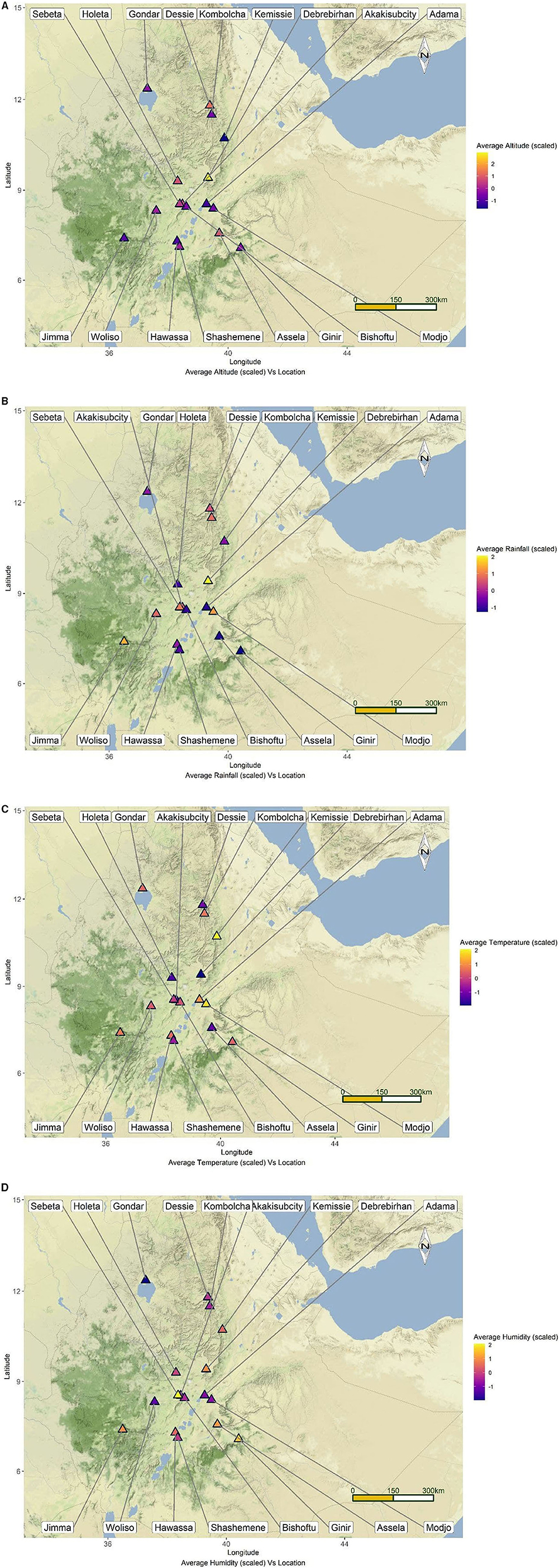This screenshot has height=1568, width=559.
Task: Click the Adama label in panel C
Action: click(x=428, y=817)
